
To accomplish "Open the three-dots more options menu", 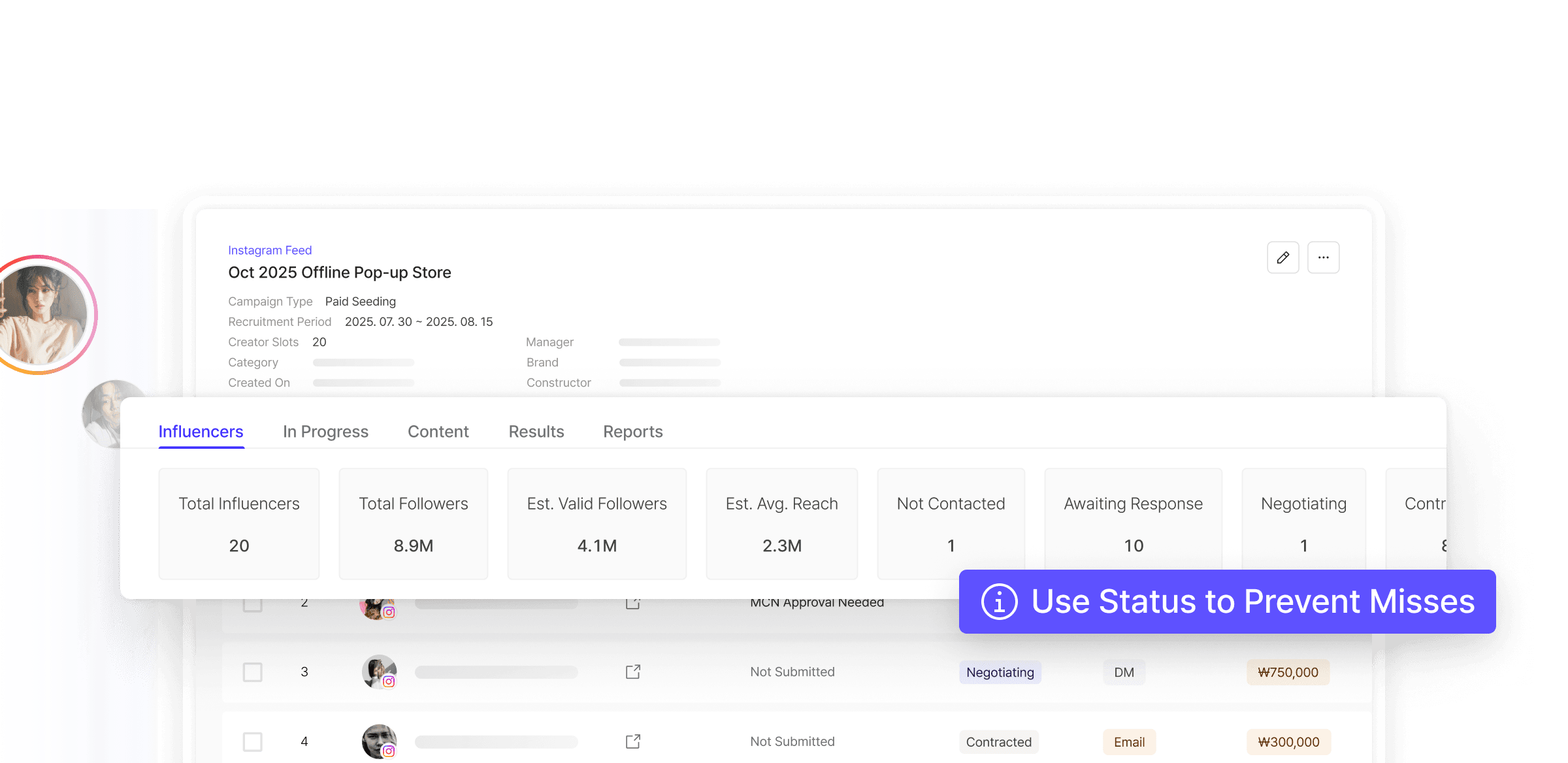I will (x=1323, y=257).
